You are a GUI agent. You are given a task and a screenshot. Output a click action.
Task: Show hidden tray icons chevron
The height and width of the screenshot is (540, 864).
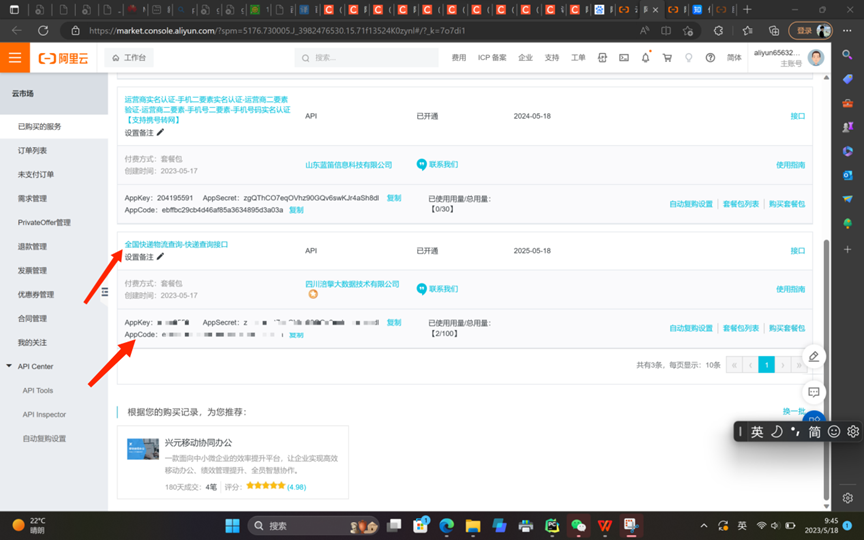[x=704, y=525]
